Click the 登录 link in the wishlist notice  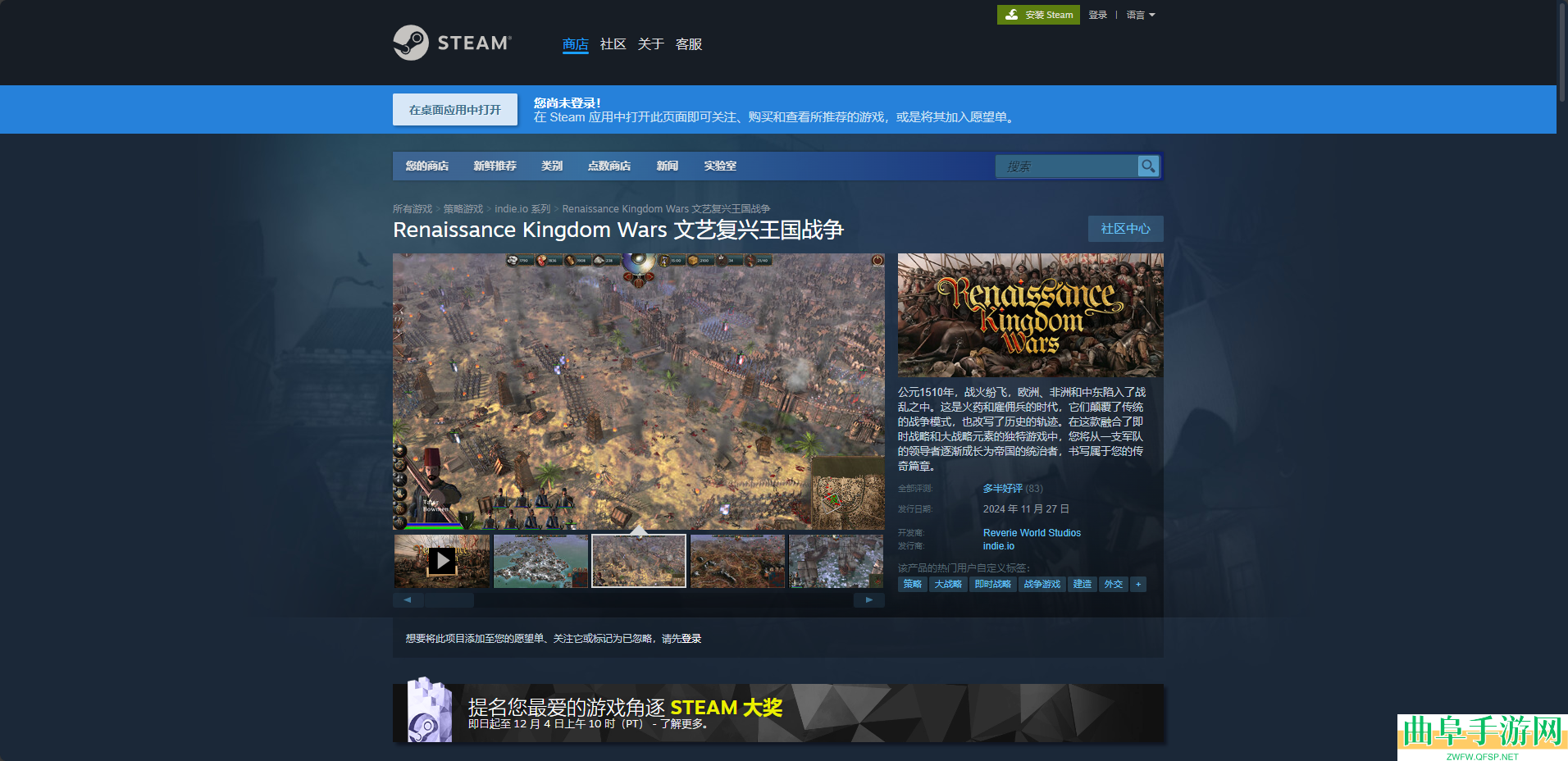coord(691,639)
